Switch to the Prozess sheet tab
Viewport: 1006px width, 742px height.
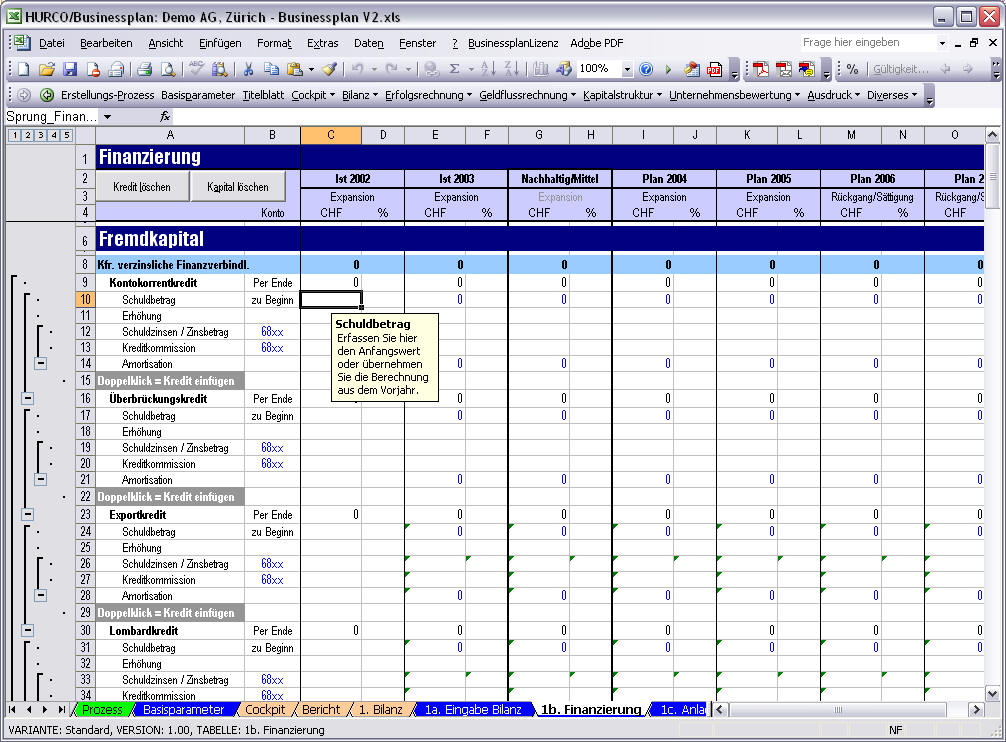pyautogui.click(x=102, y=709)
